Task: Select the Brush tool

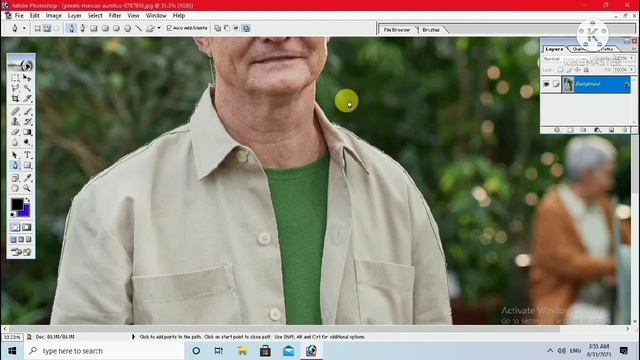Action: click(x=27, y=111)
